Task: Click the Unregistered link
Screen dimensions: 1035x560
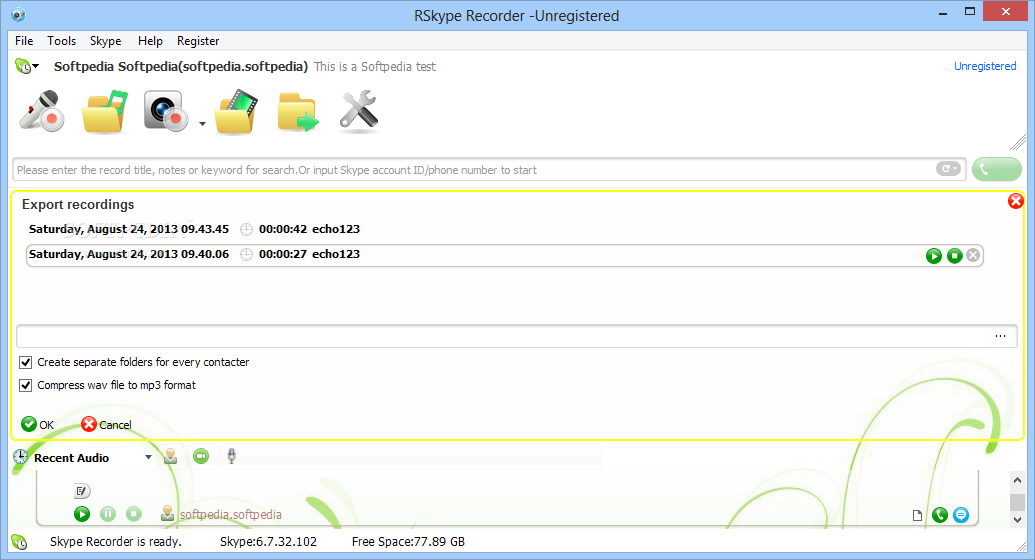Action: click(985, 66)
